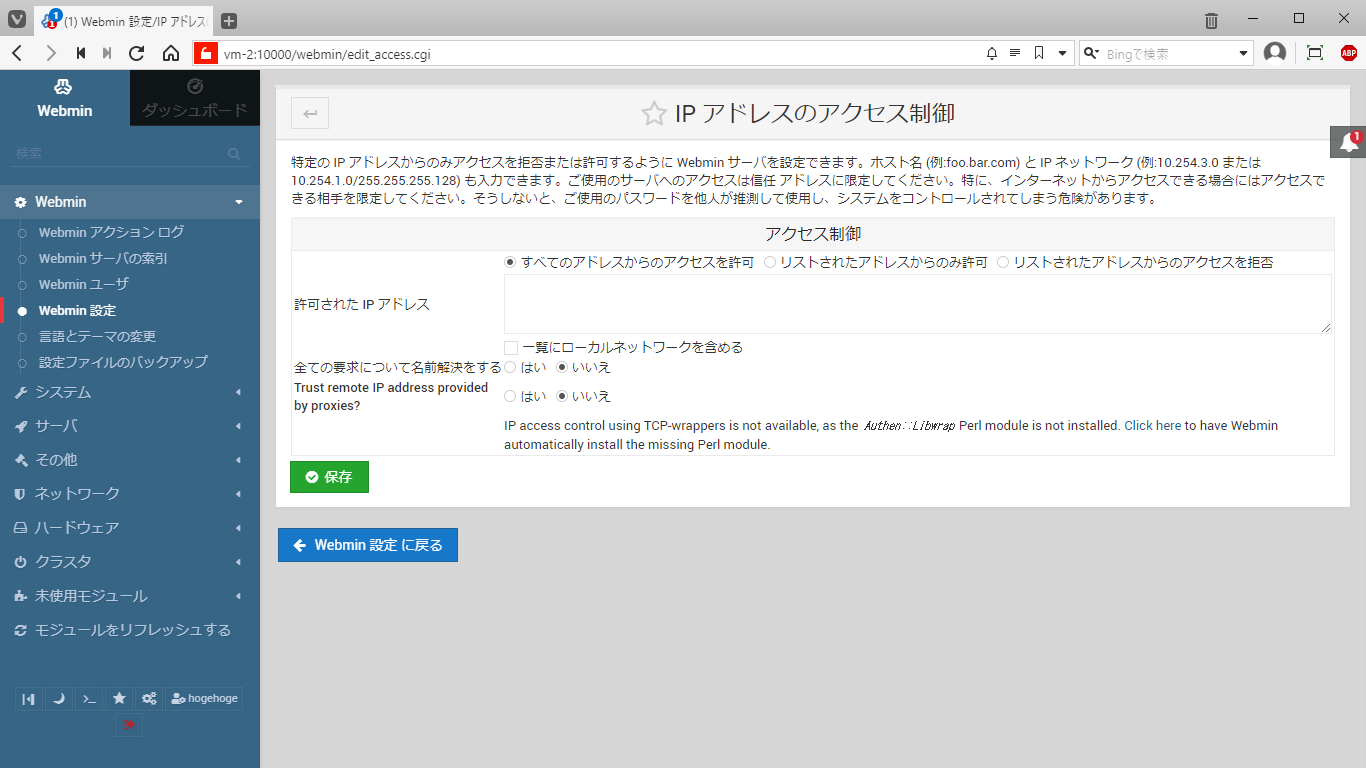The height and width of the screenshot is (768, 1366).
Task: Switch to the Webmin tab
Action: pos(65,98)
